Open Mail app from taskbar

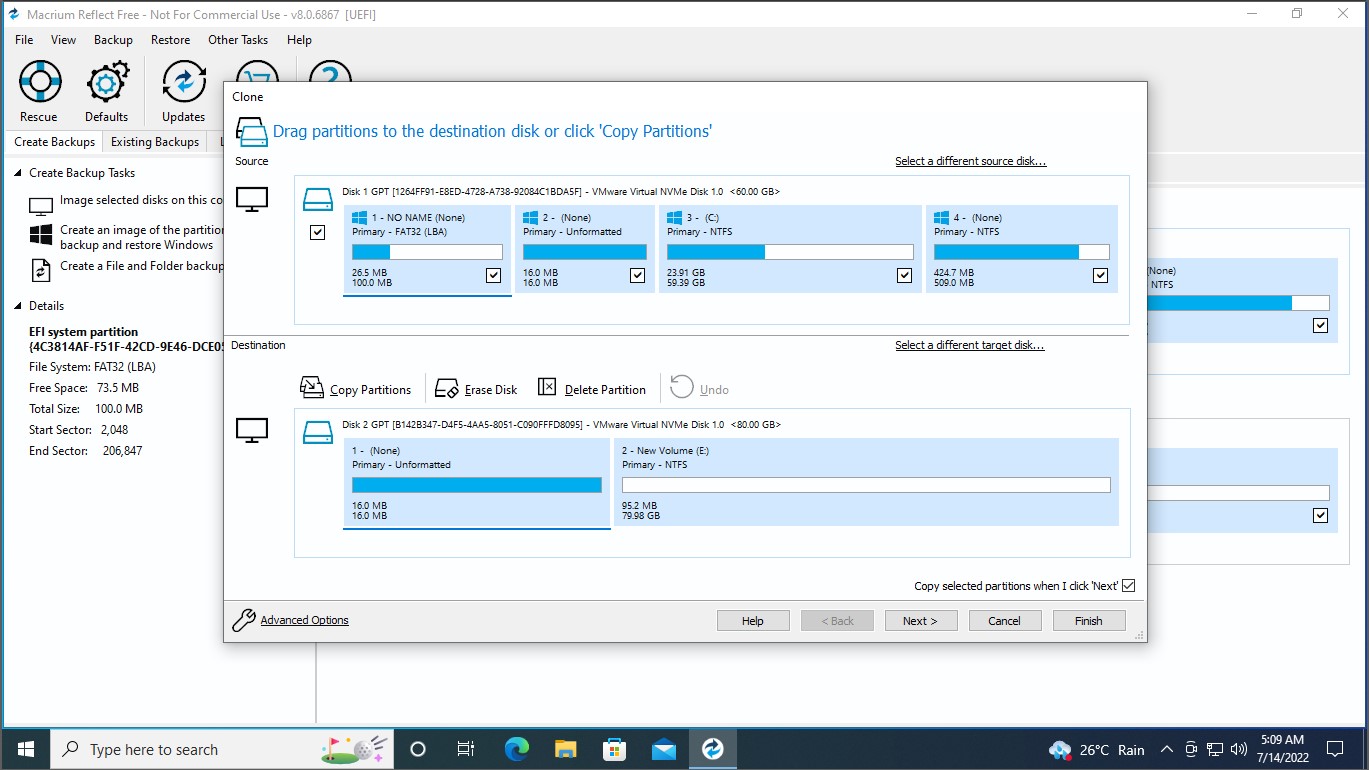[664, 749]
